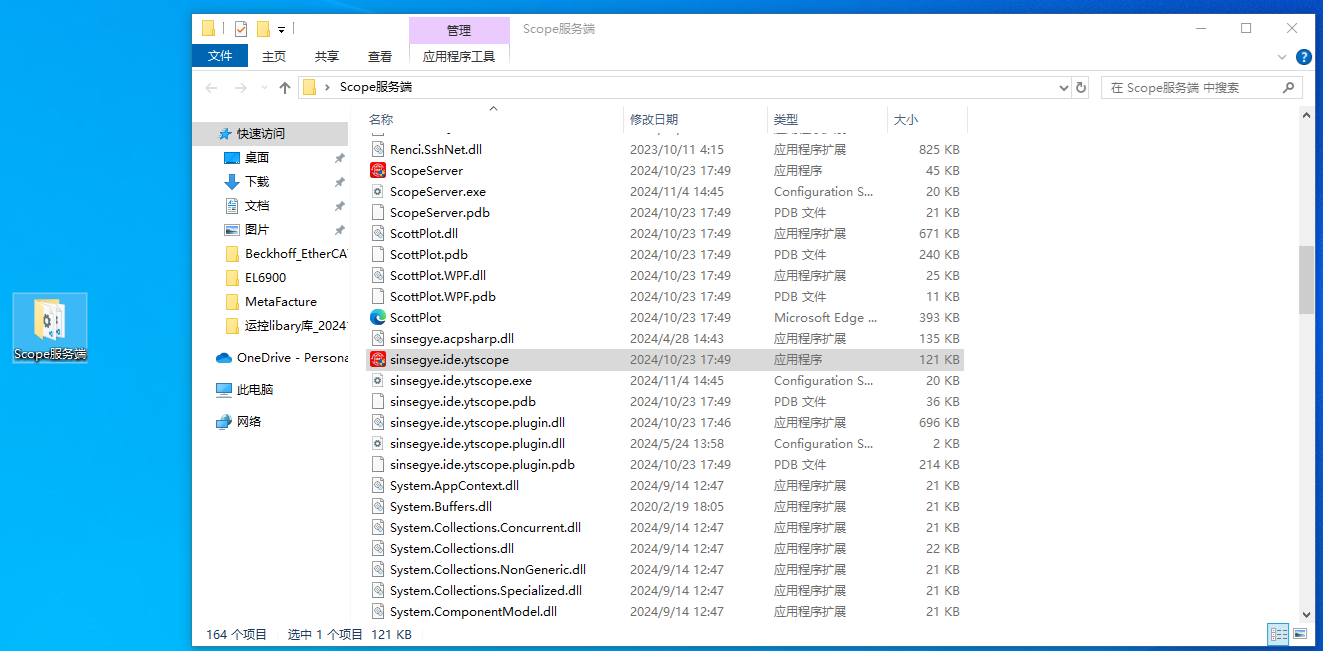
Task: Select the 运控libary库_2024 folder in sidebar
Action: (285, 326)
